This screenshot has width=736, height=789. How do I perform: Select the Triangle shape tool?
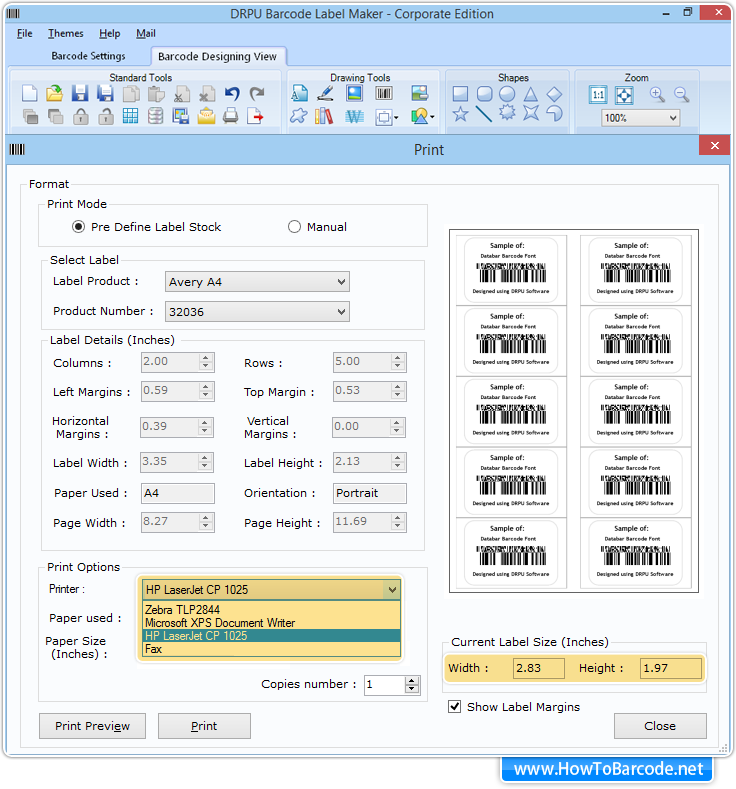click(530, 94)
